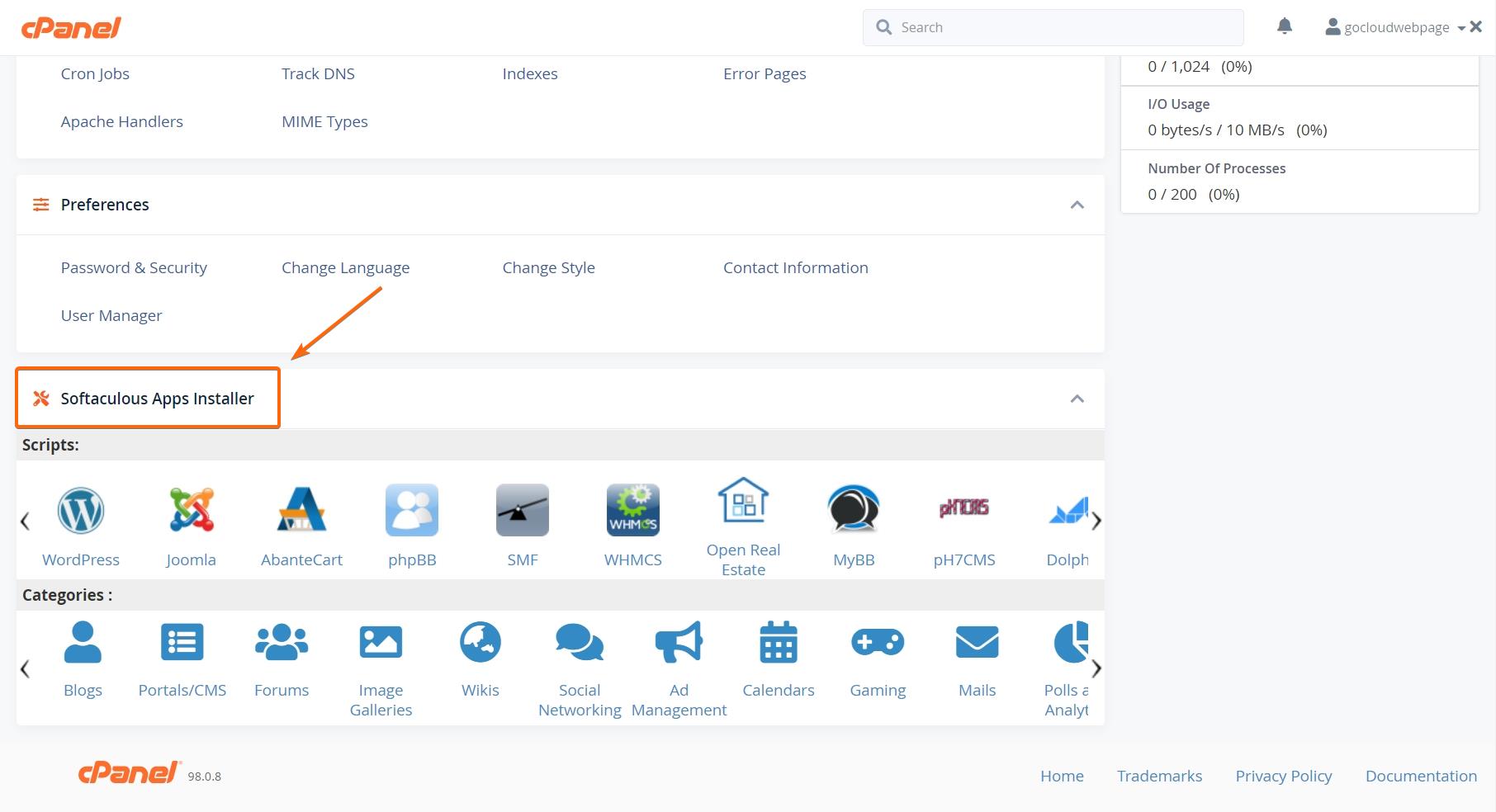Image resolution: width=1496 pixels, height=812 pixels.
Task: Open the Polls and Analytics category icon
Action: [1072, 642]
